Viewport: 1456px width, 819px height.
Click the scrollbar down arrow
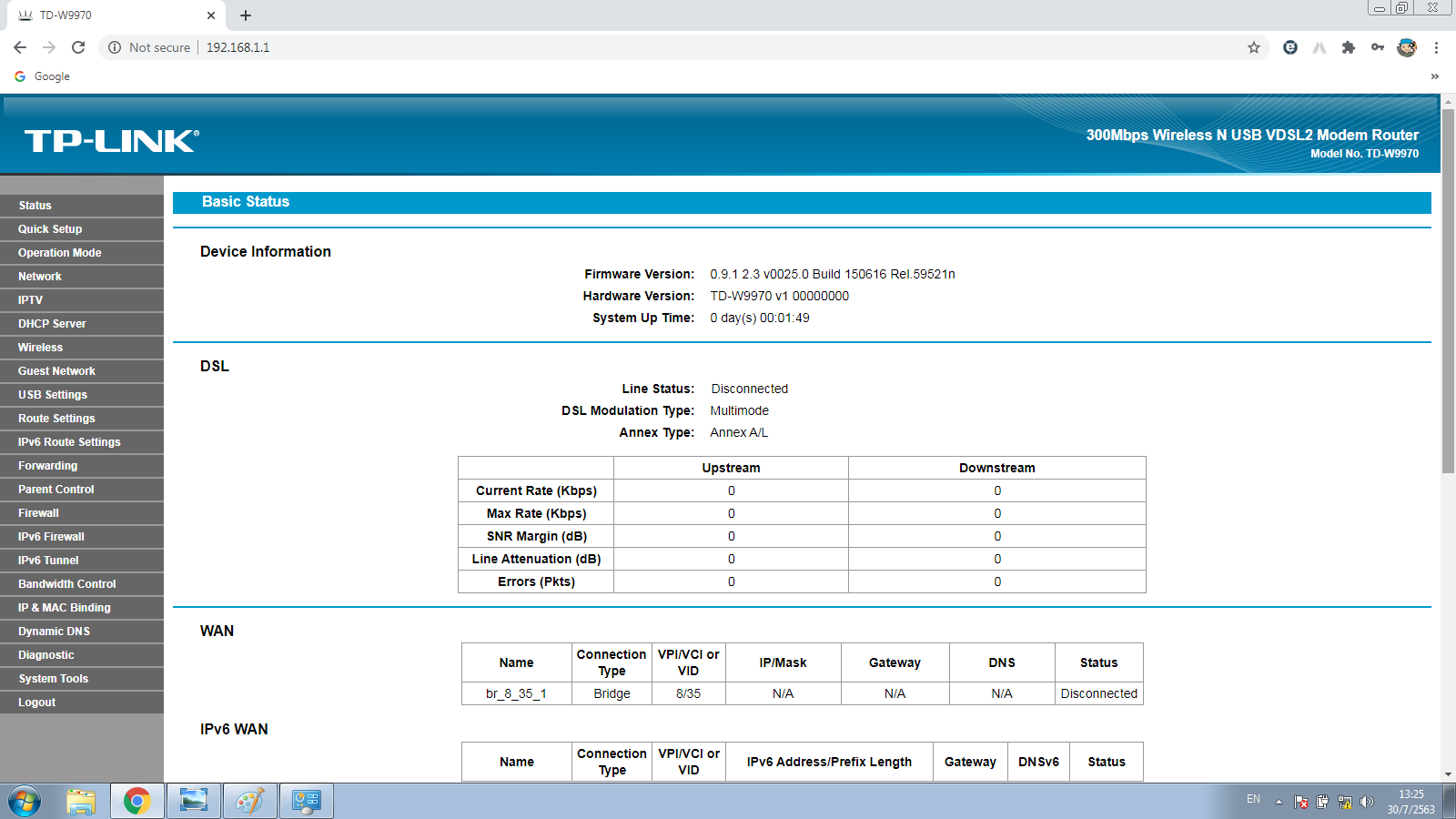(1448, 774)
